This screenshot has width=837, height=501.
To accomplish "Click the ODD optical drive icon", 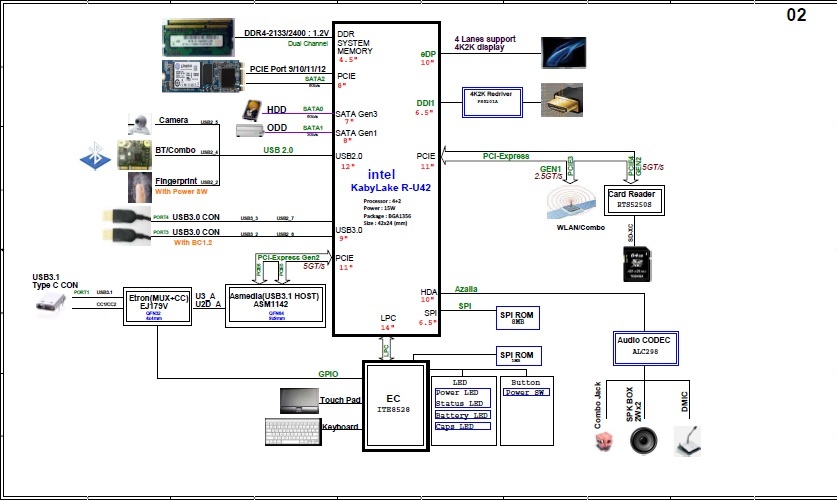I will tap(252, 130).
